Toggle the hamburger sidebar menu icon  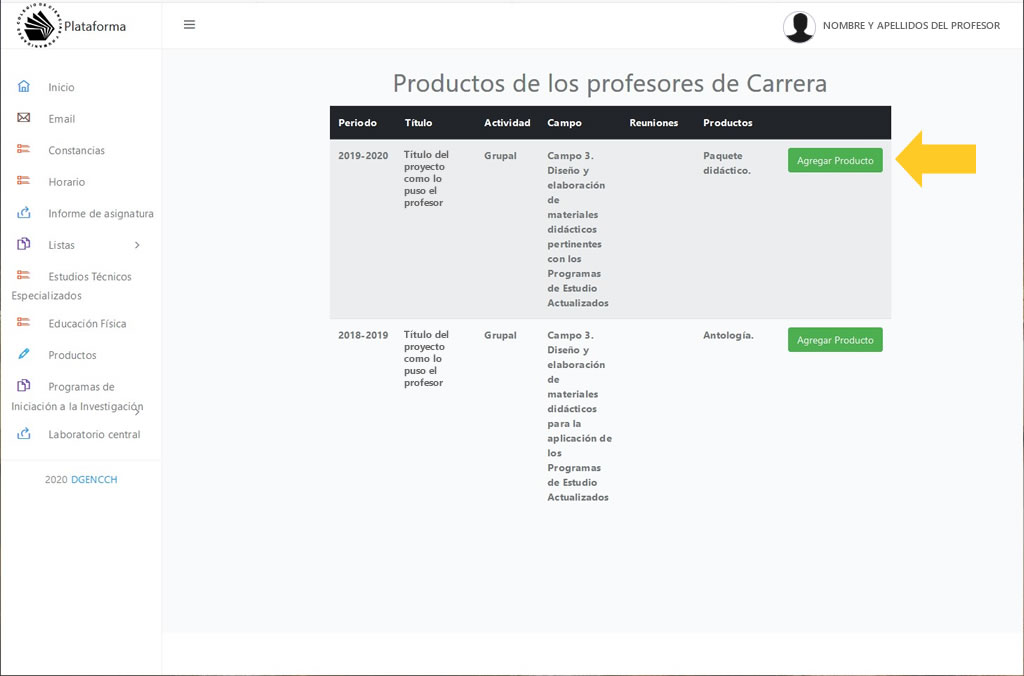coord(189,25)
